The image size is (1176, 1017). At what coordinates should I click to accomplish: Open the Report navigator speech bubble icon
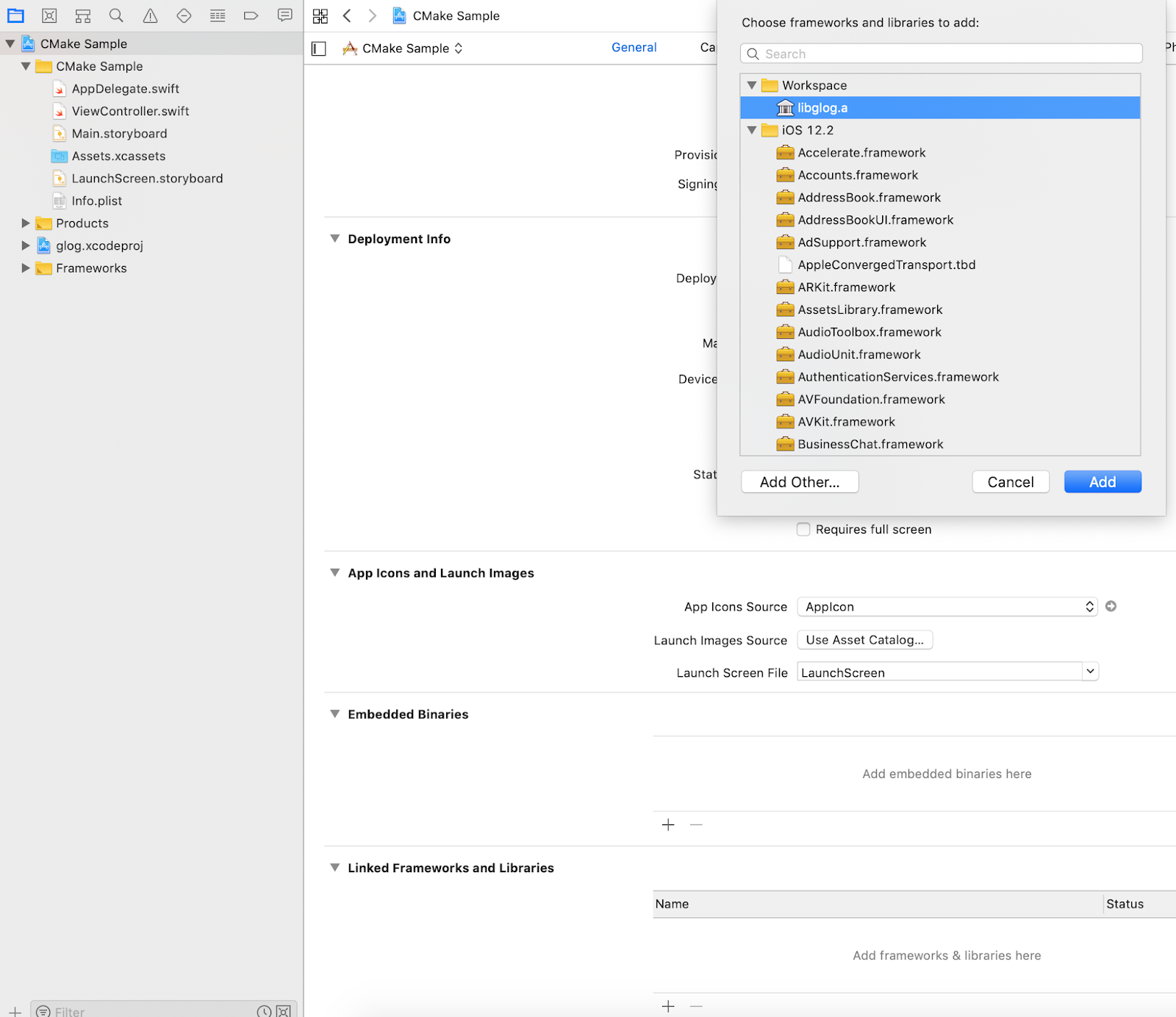point(285,15)
